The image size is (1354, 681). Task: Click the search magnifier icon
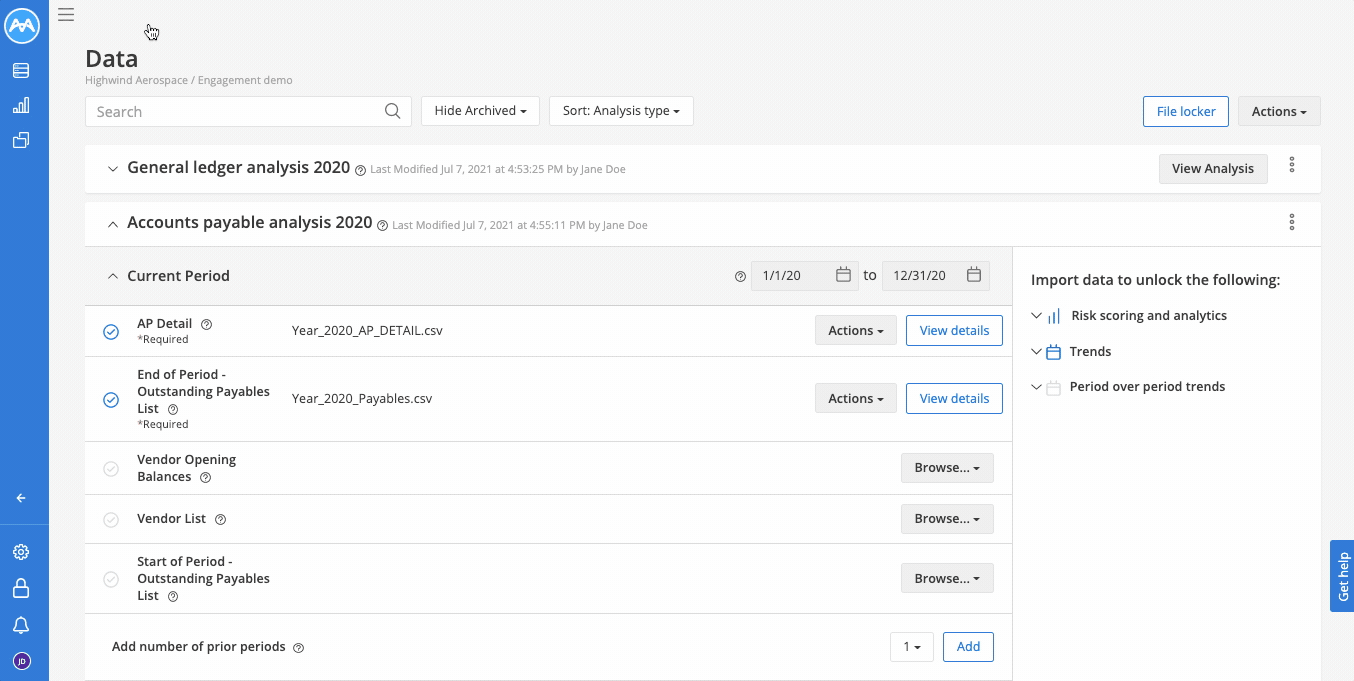point(393,111)
